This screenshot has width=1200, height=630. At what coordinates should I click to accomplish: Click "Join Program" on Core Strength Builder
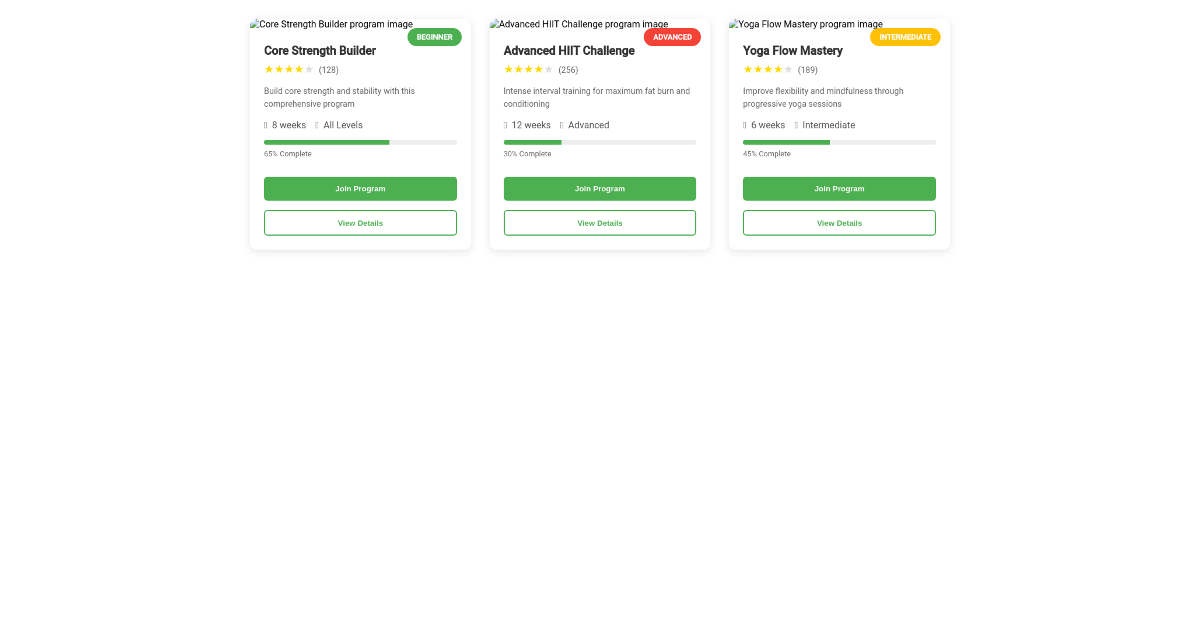tap(360, 188)
